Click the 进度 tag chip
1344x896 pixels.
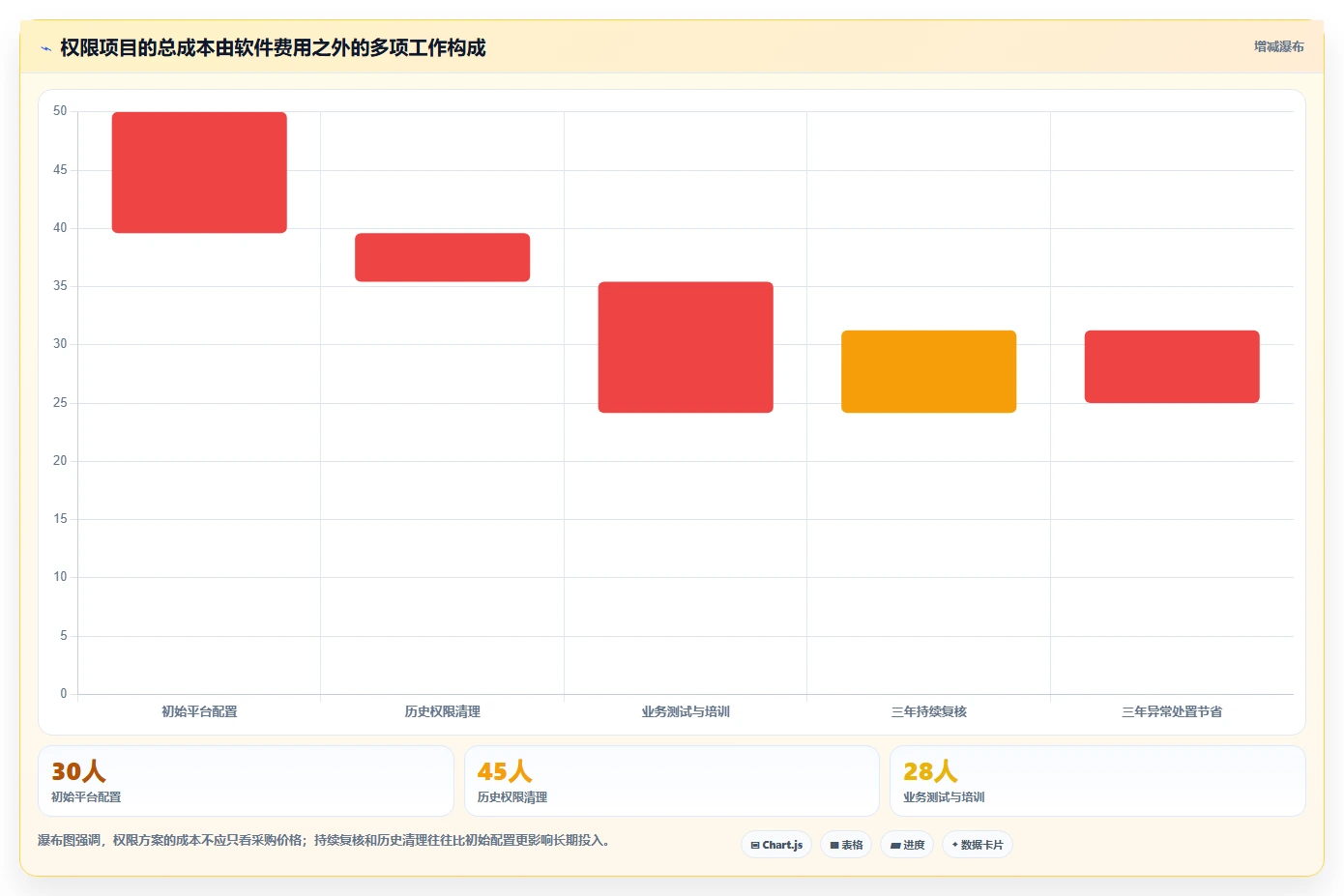tap(907, 845)
